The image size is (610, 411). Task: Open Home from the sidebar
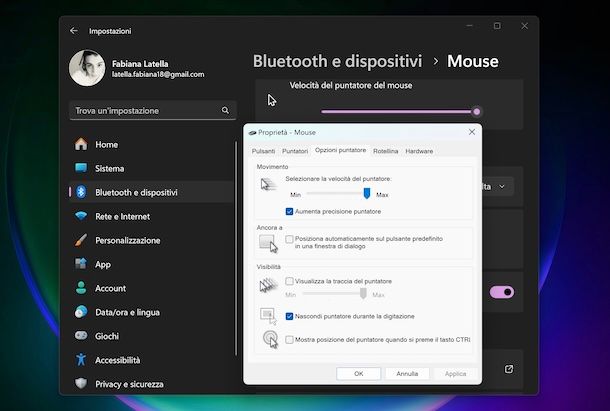pyautogui.click(x=152, y=144)
